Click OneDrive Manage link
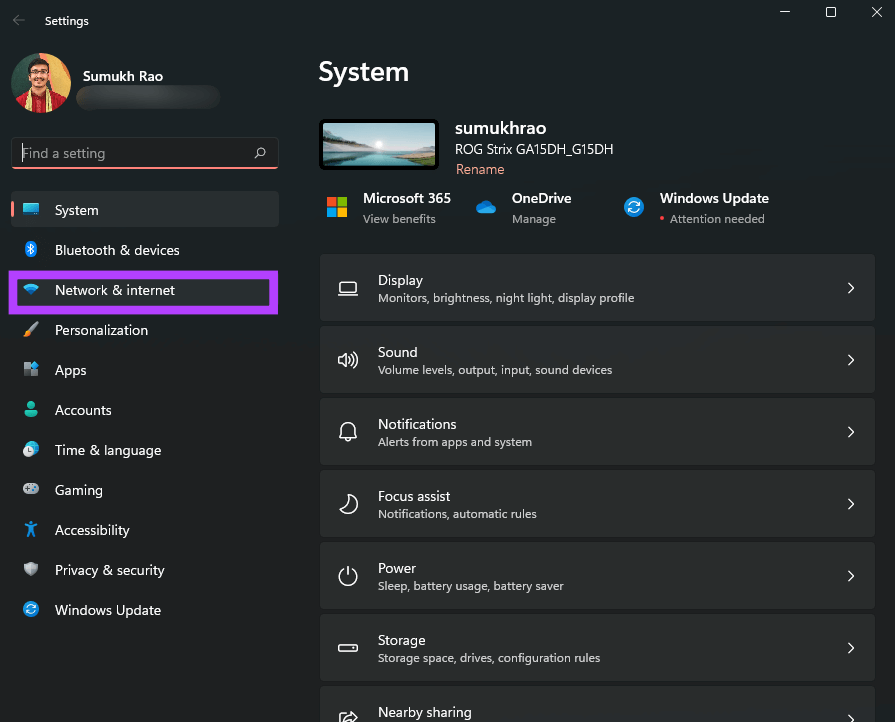Image resolution: width=895 pixels, height=722 pixels. [x=534, y=219]
